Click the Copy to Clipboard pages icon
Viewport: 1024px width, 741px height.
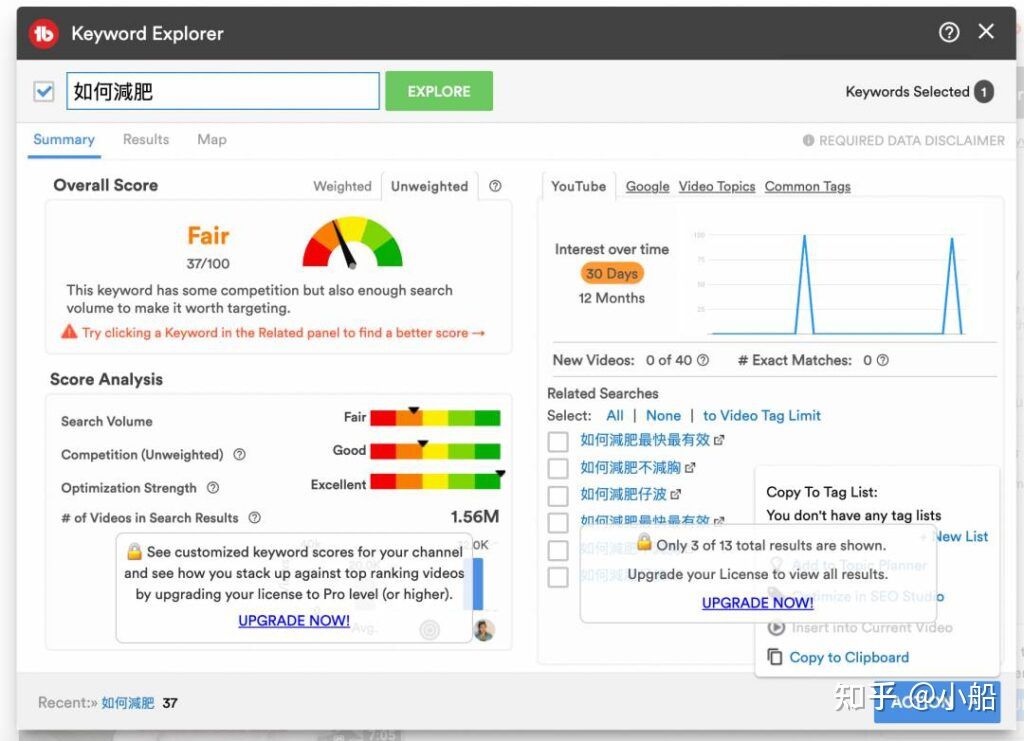pos(775,657)
